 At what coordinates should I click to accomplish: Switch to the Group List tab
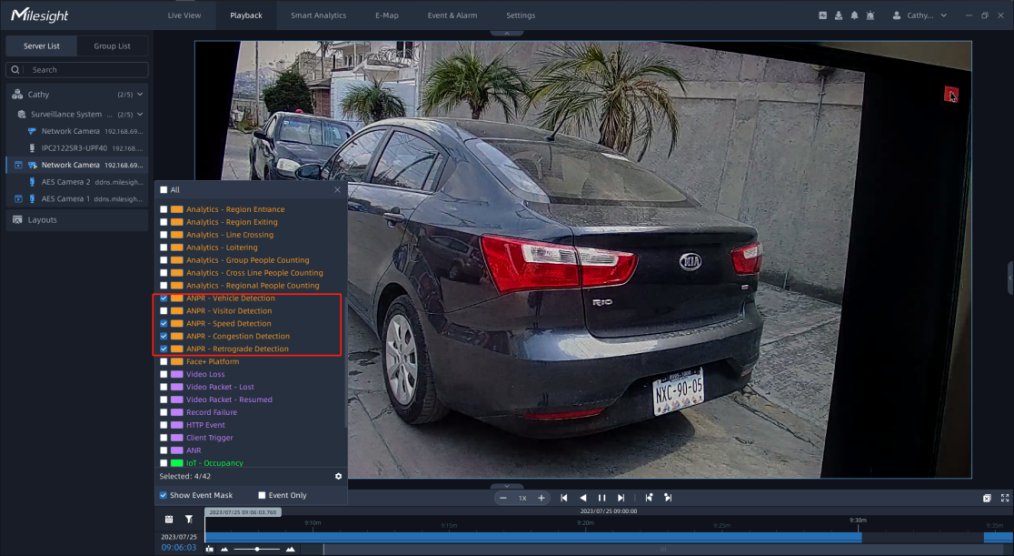tap(112, 46)
